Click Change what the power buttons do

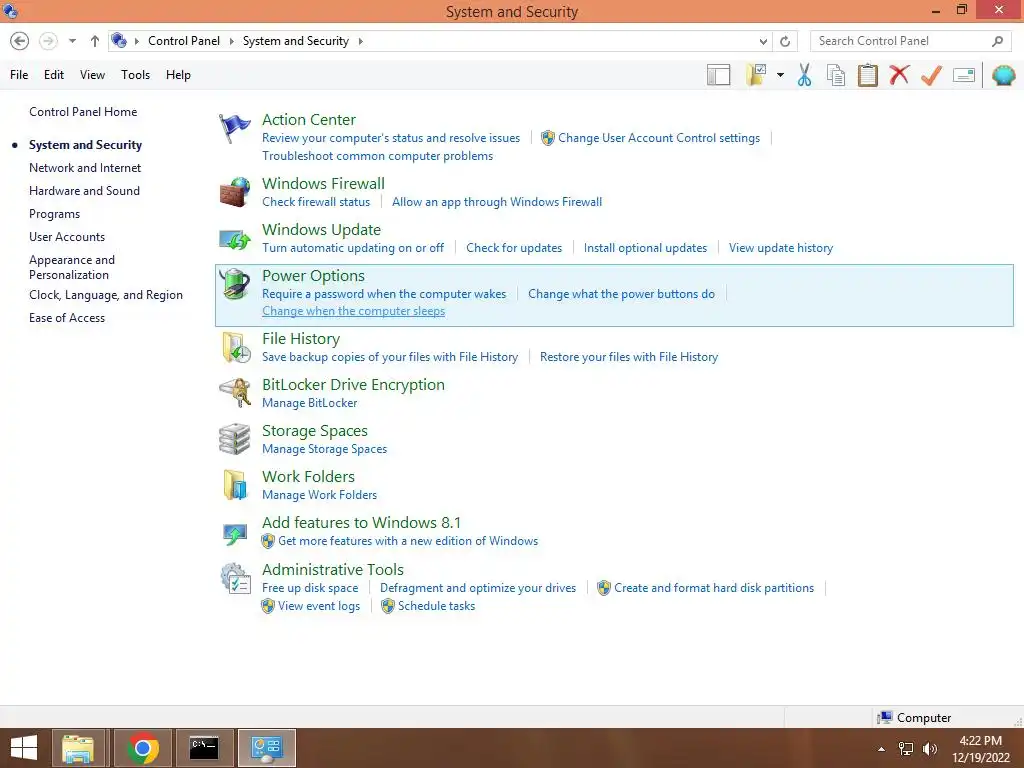[621, 294]
